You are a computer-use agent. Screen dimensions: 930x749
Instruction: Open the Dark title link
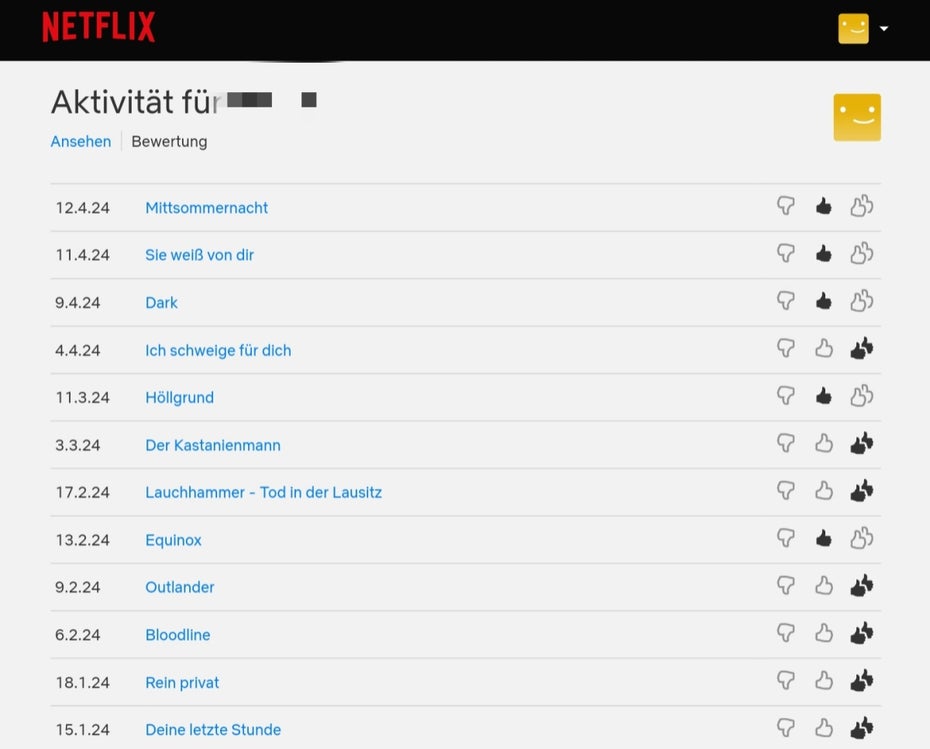tap(161, 302)
